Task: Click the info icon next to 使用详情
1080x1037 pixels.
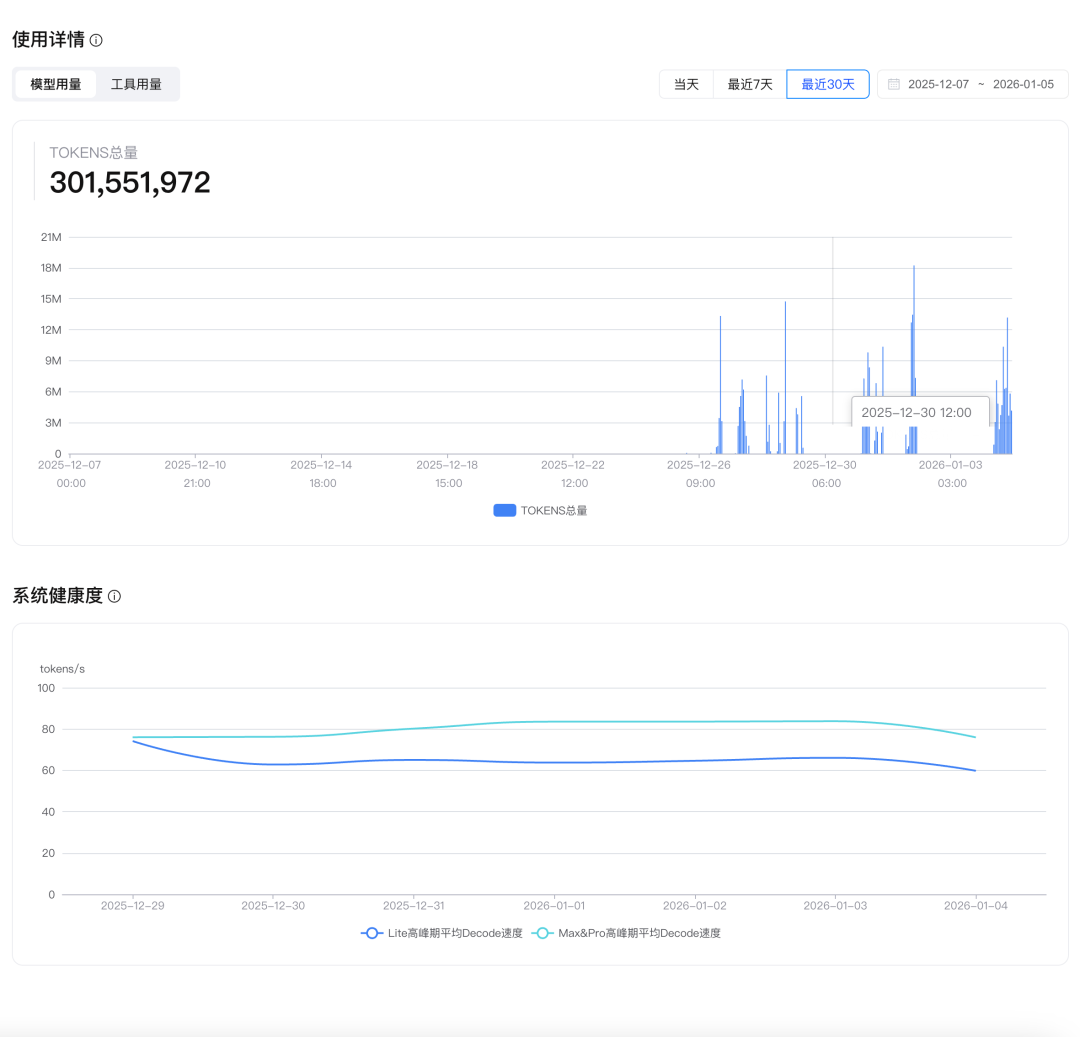Action: point(94,40)
